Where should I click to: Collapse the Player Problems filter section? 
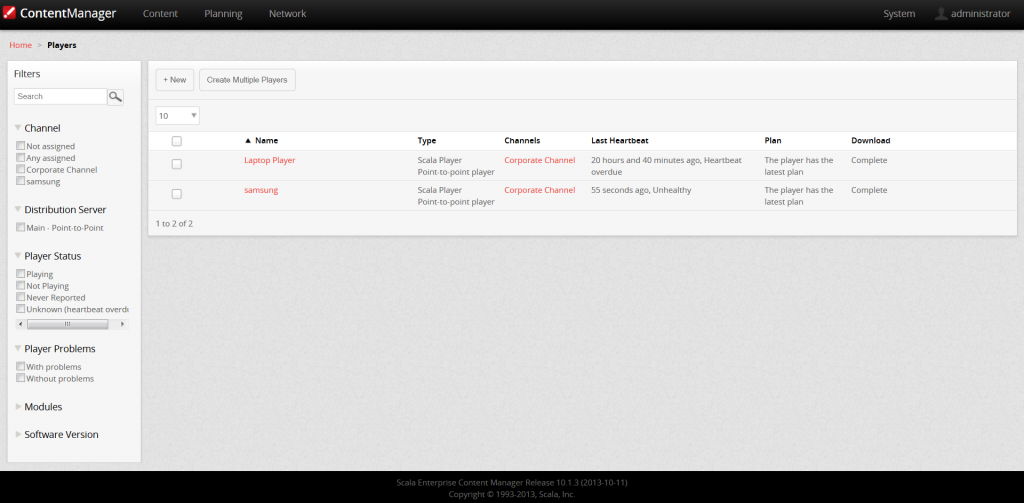coord(18,349)
